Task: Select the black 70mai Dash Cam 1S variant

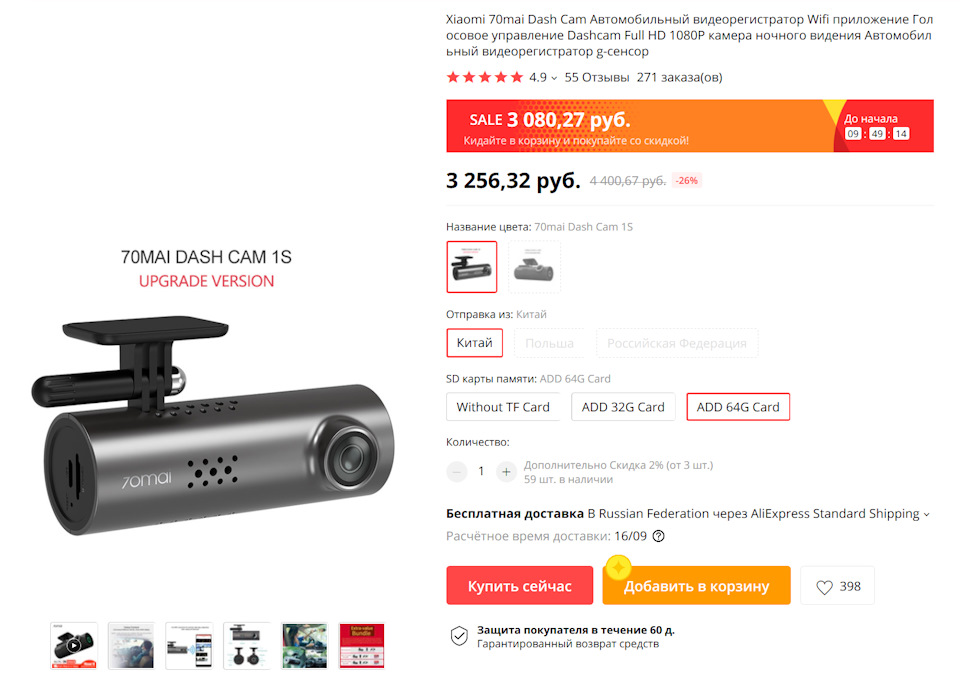Action: [471, 267]
